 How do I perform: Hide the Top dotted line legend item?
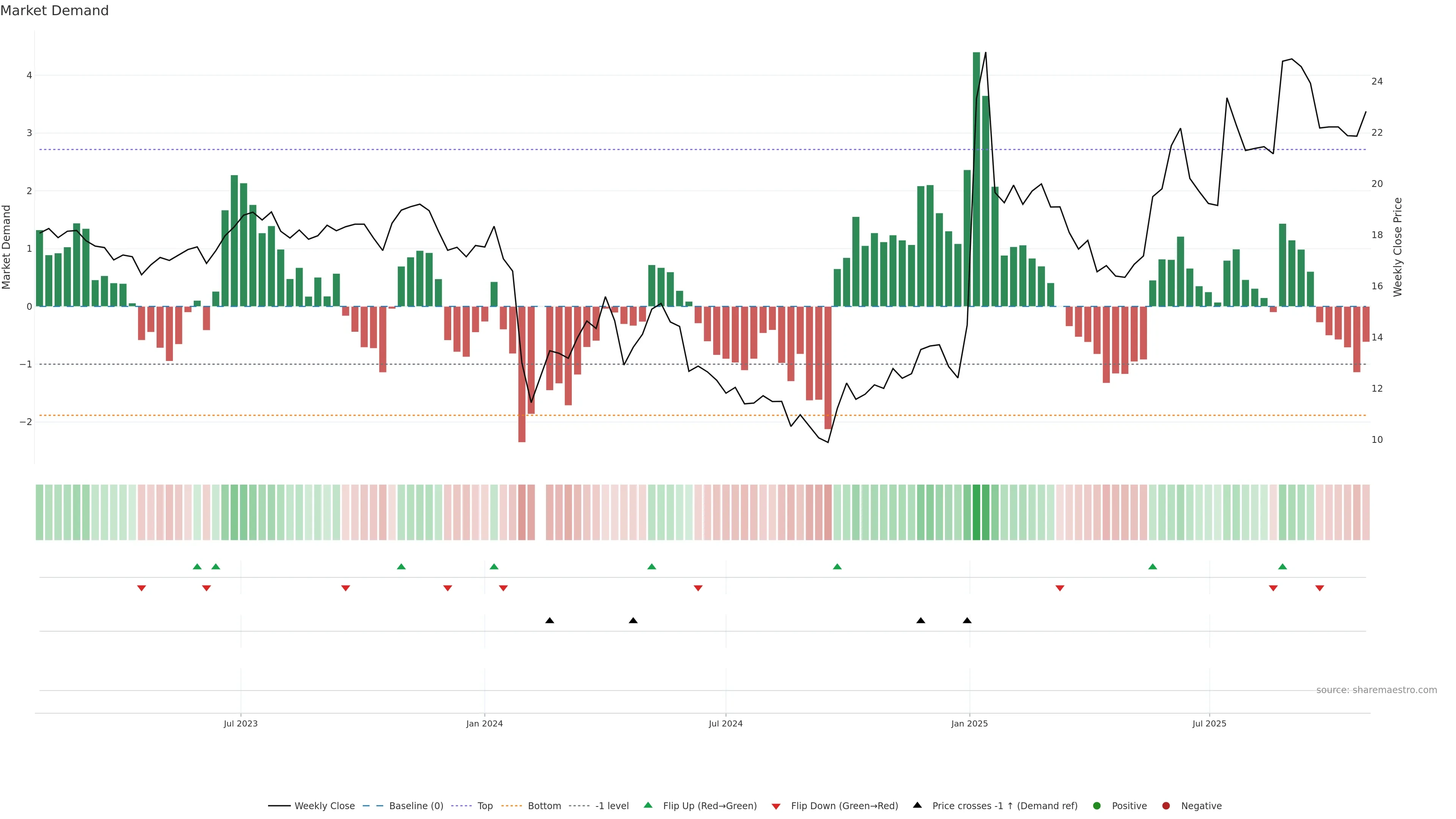485,806
